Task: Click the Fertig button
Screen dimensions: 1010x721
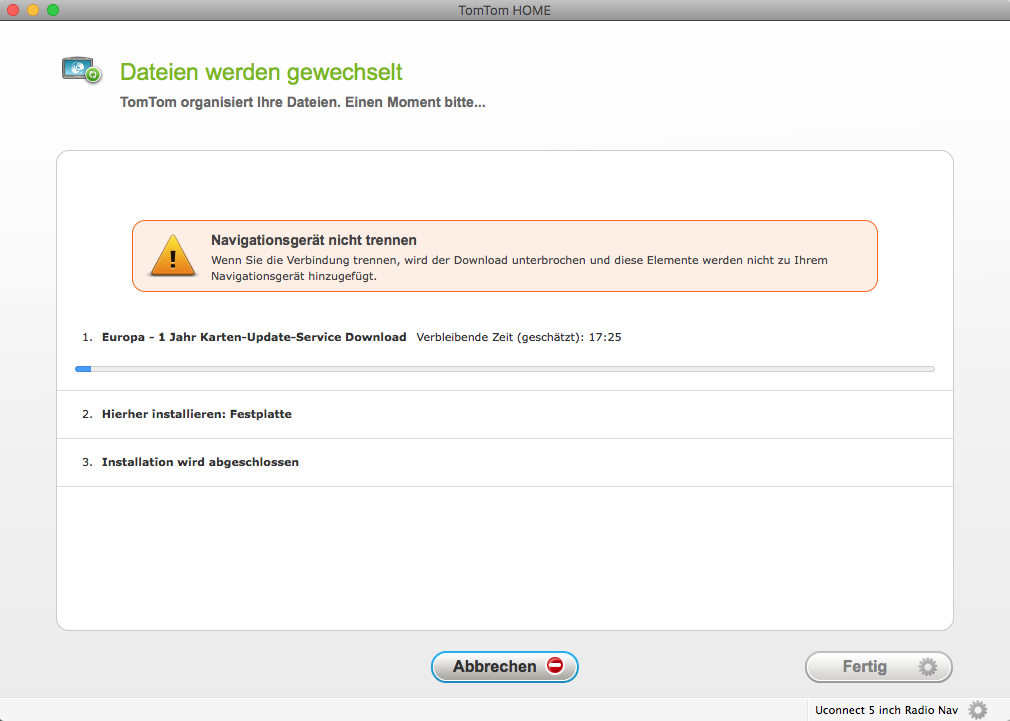Action: coord(879,666)
